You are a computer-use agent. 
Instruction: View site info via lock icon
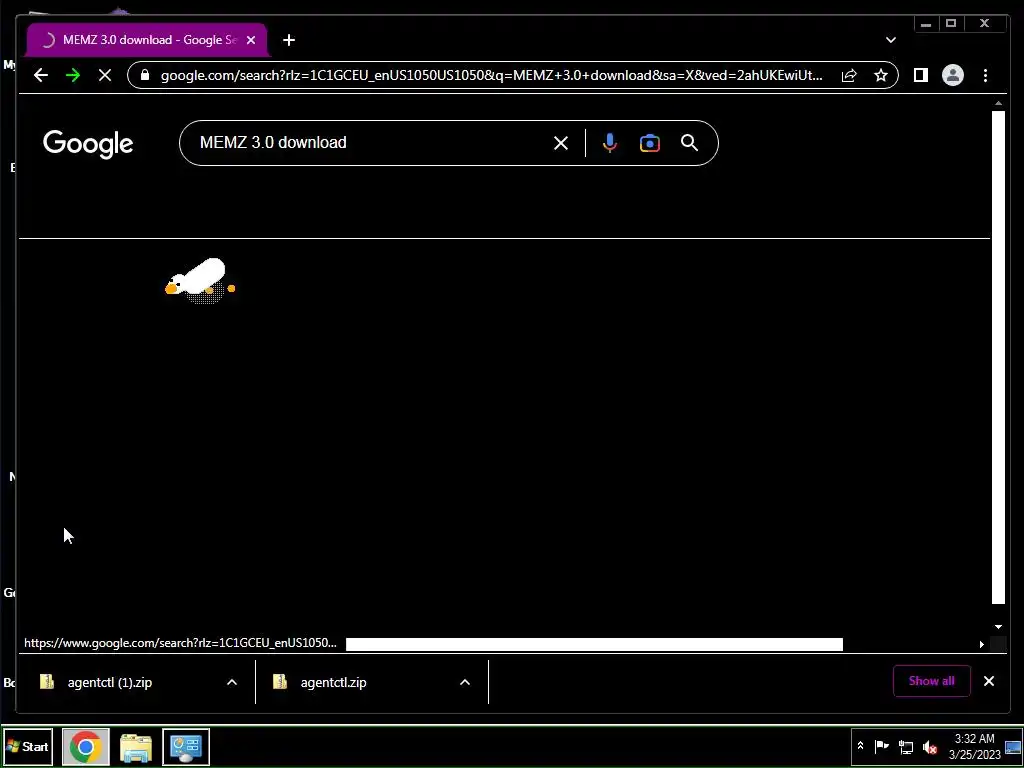(x=145, y=75)
